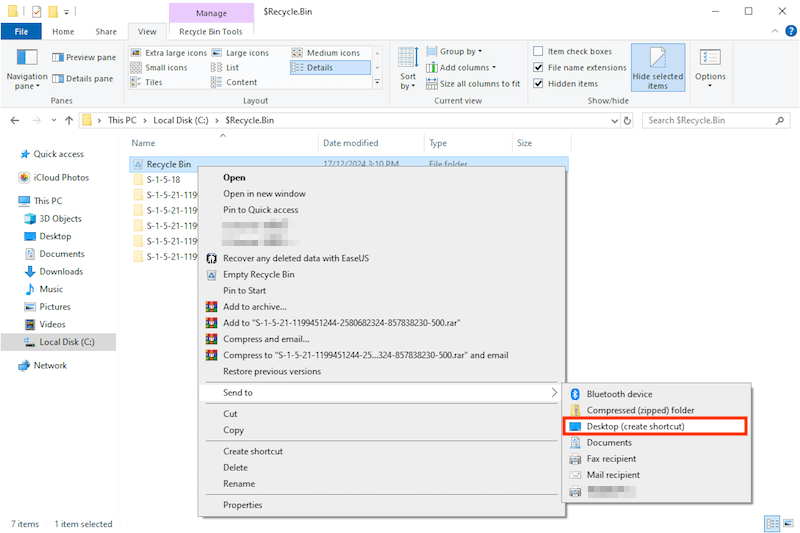Switch to large thumbnails status bar icon
The height and width of the screenshot is (533, 800).
(x=789, y=523)
